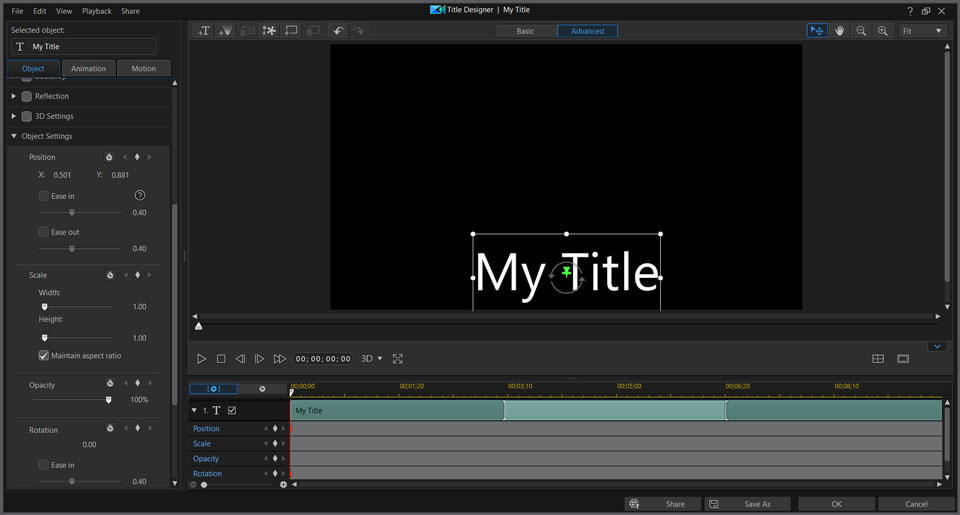
Task: Expand the 3D Settings section
Action: [x=14, y=116]
